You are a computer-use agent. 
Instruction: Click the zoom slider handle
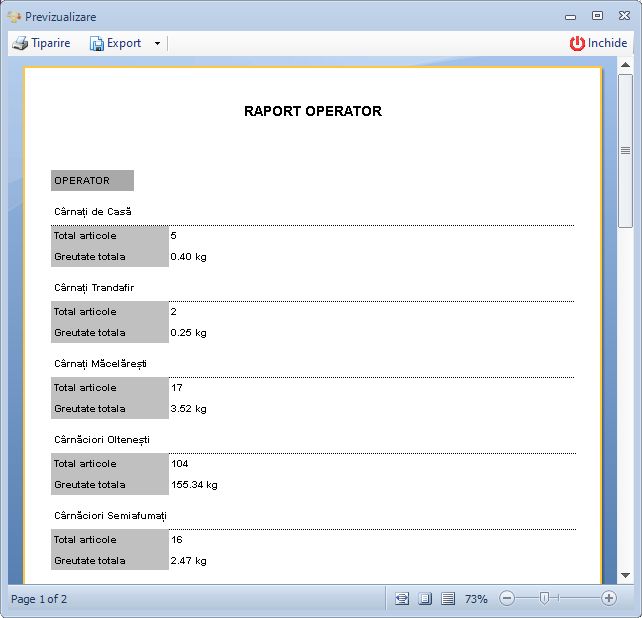pos(544,598)
